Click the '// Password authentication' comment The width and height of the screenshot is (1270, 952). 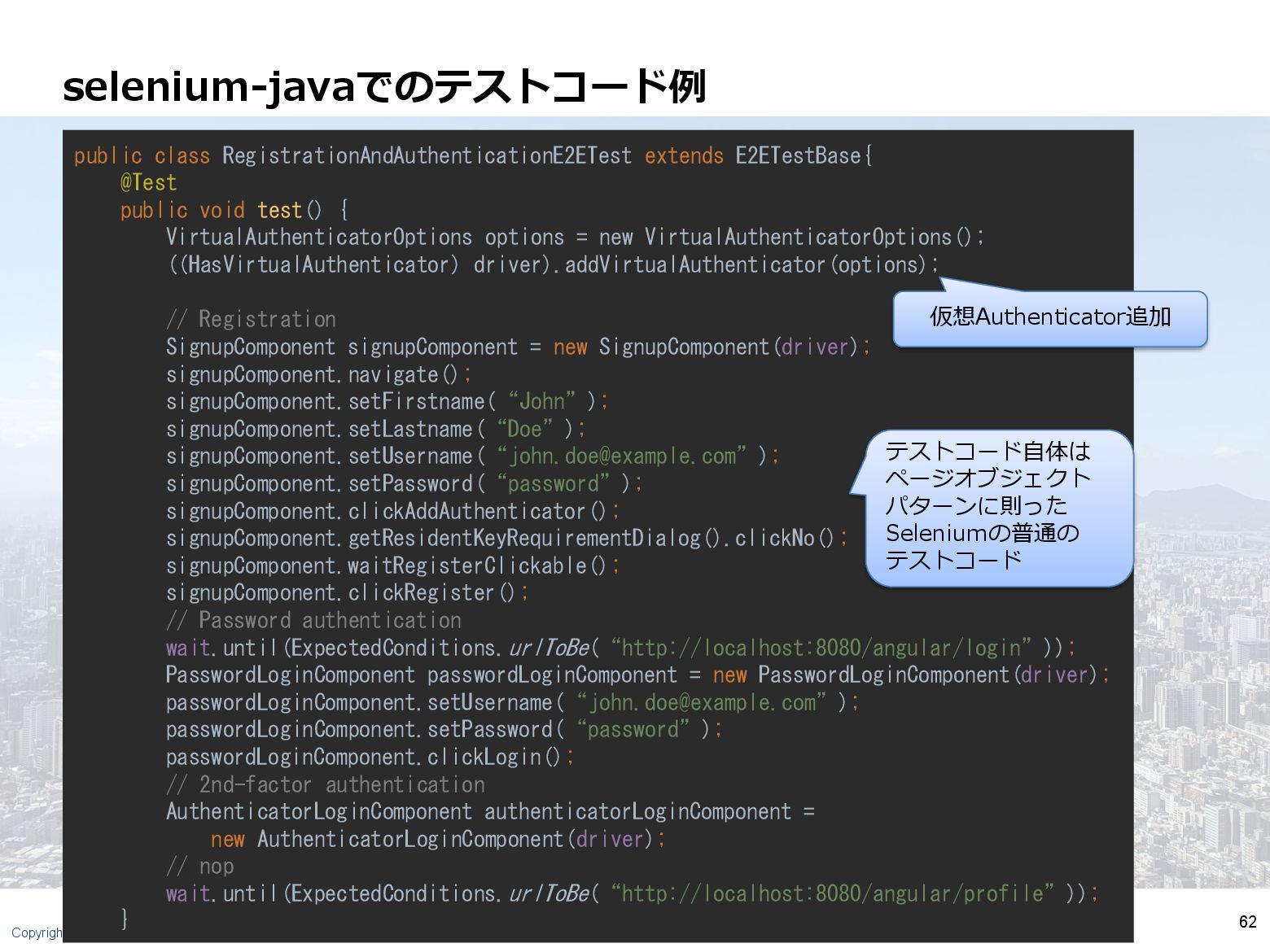click(x=313, y=620)
